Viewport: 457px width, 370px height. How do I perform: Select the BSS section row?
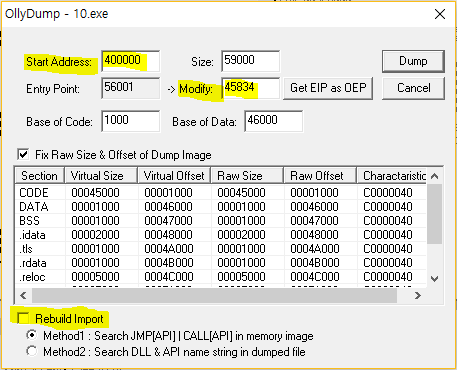[x=221, y=221]
